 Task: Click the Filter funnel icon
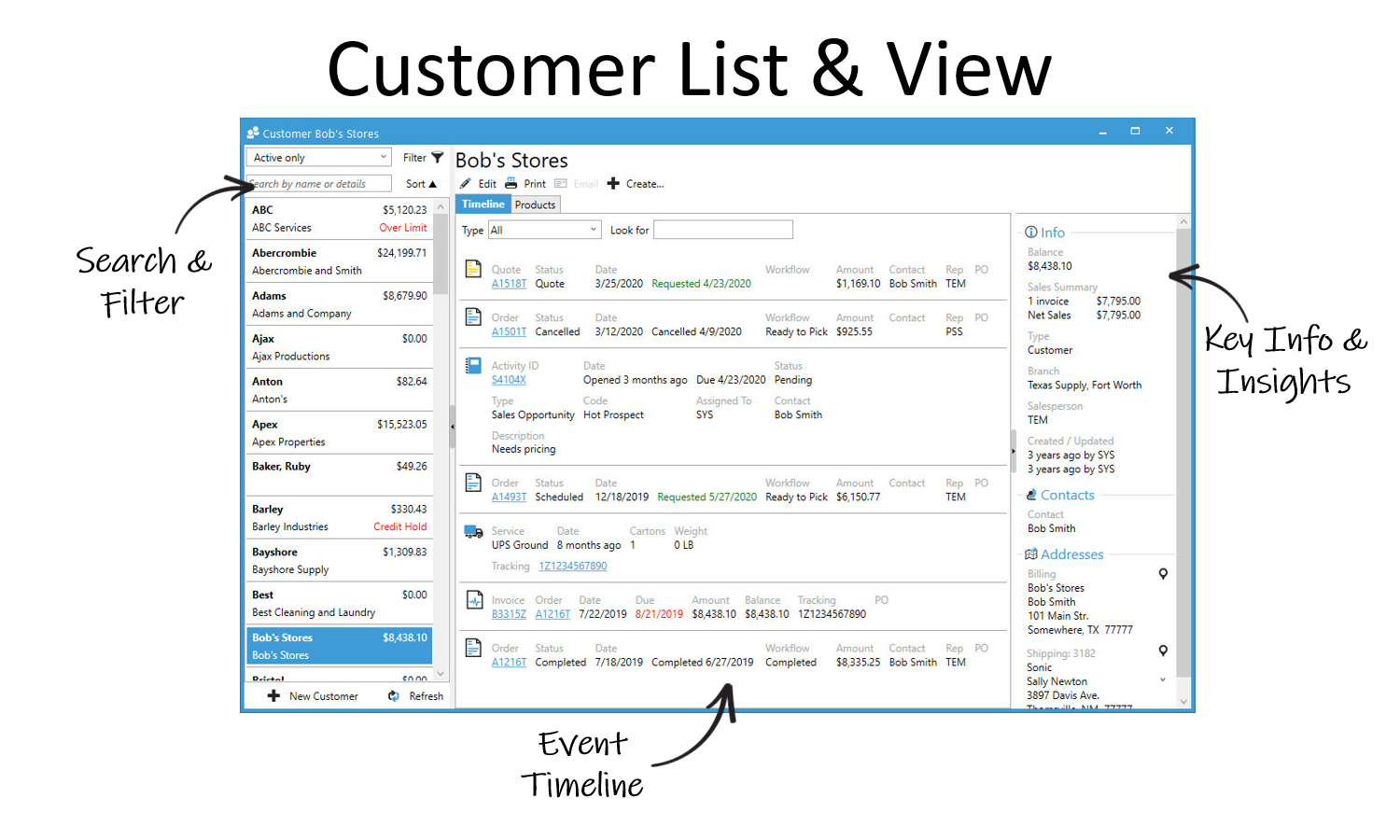437,158
